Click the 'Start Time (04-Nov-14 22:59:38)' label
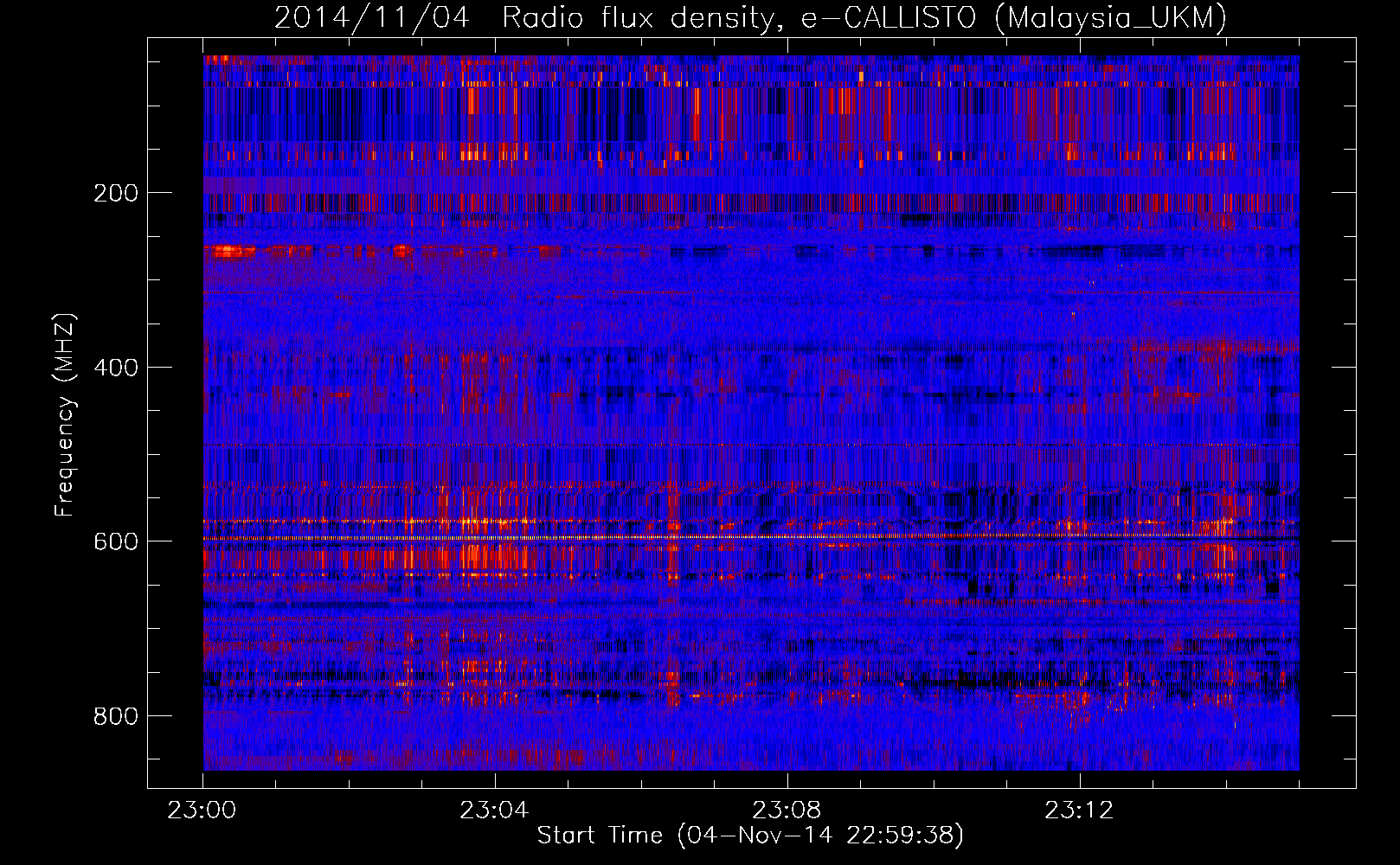 tap(750, 836)
